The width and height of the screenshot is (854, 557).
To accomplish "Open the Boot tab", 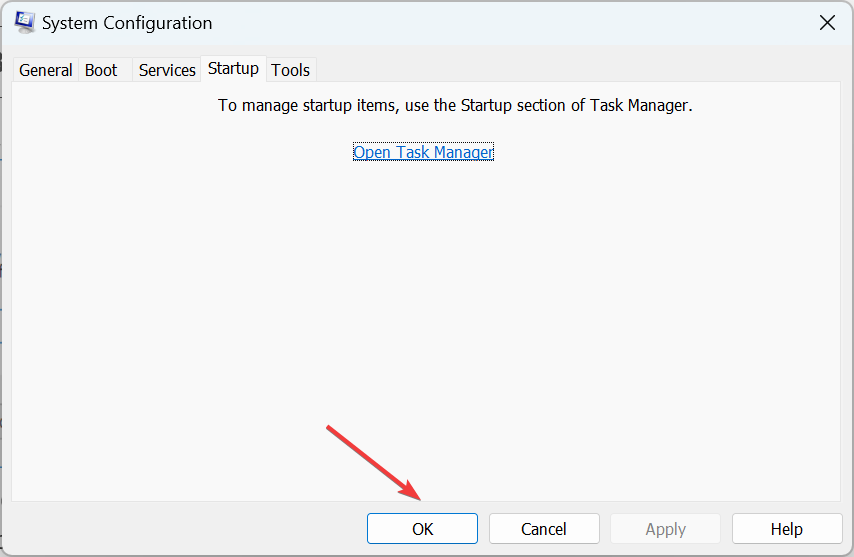I will [x=101, y=70].
